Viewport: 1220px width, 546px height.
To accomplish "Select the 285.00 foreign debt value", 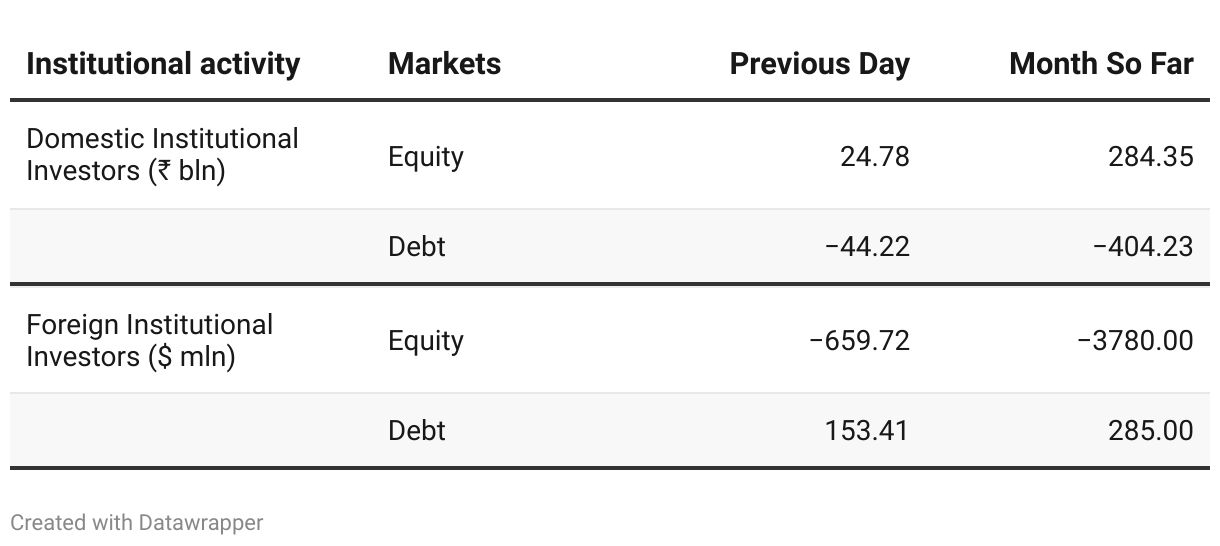I will 1150,430.
